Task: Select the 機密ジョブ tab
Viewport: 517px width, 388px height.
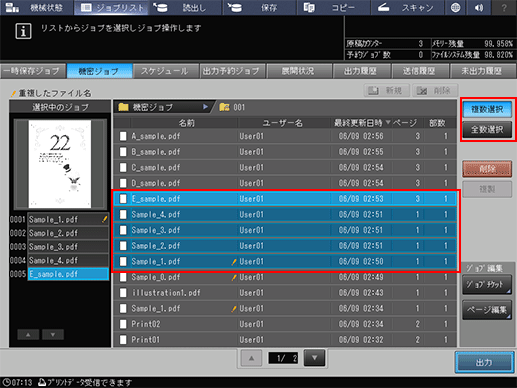Action: tap(99, 71)
